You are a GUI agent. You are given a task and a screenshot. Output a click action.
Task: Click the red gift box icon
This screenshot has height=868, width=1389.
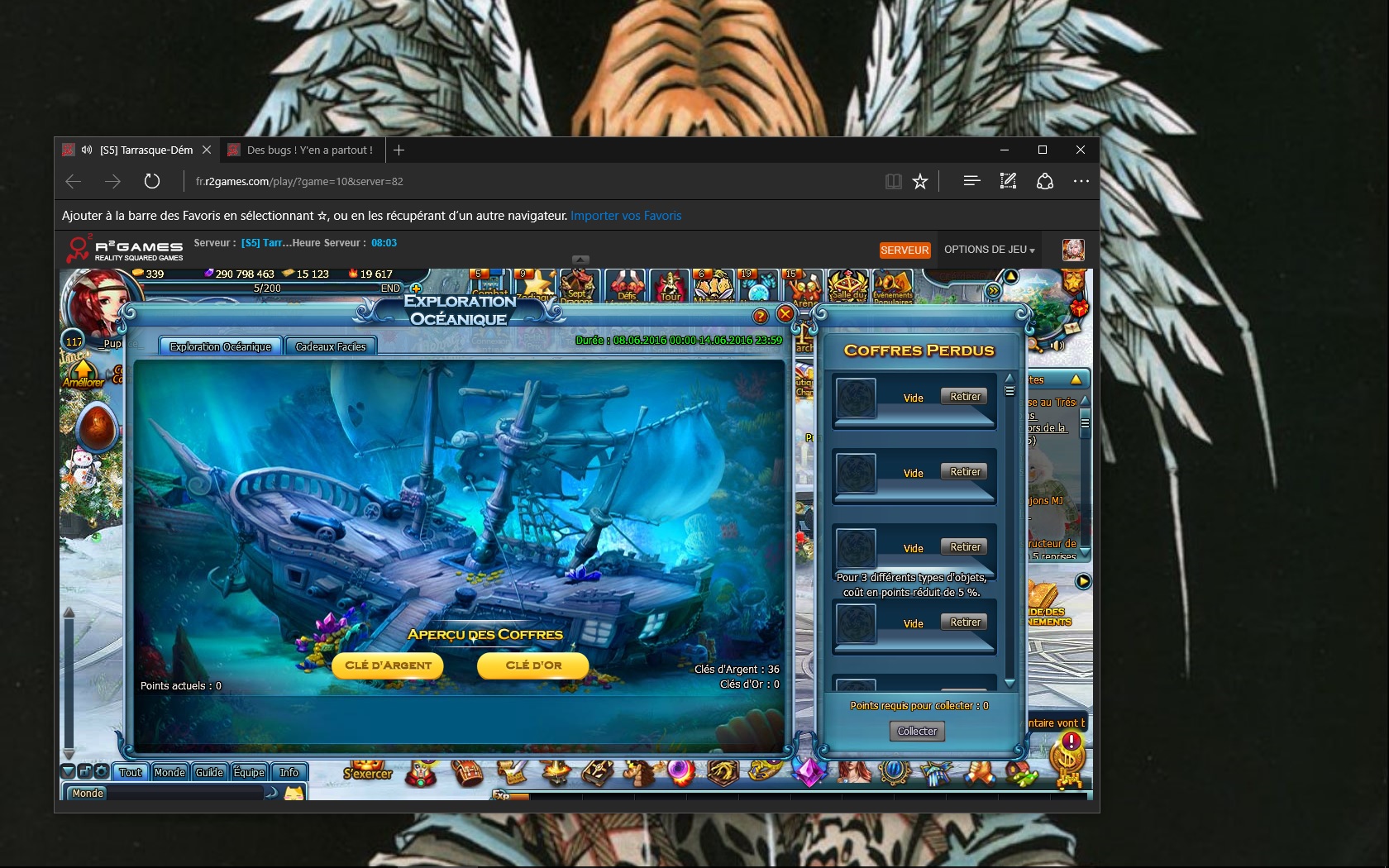point(1080,308)
